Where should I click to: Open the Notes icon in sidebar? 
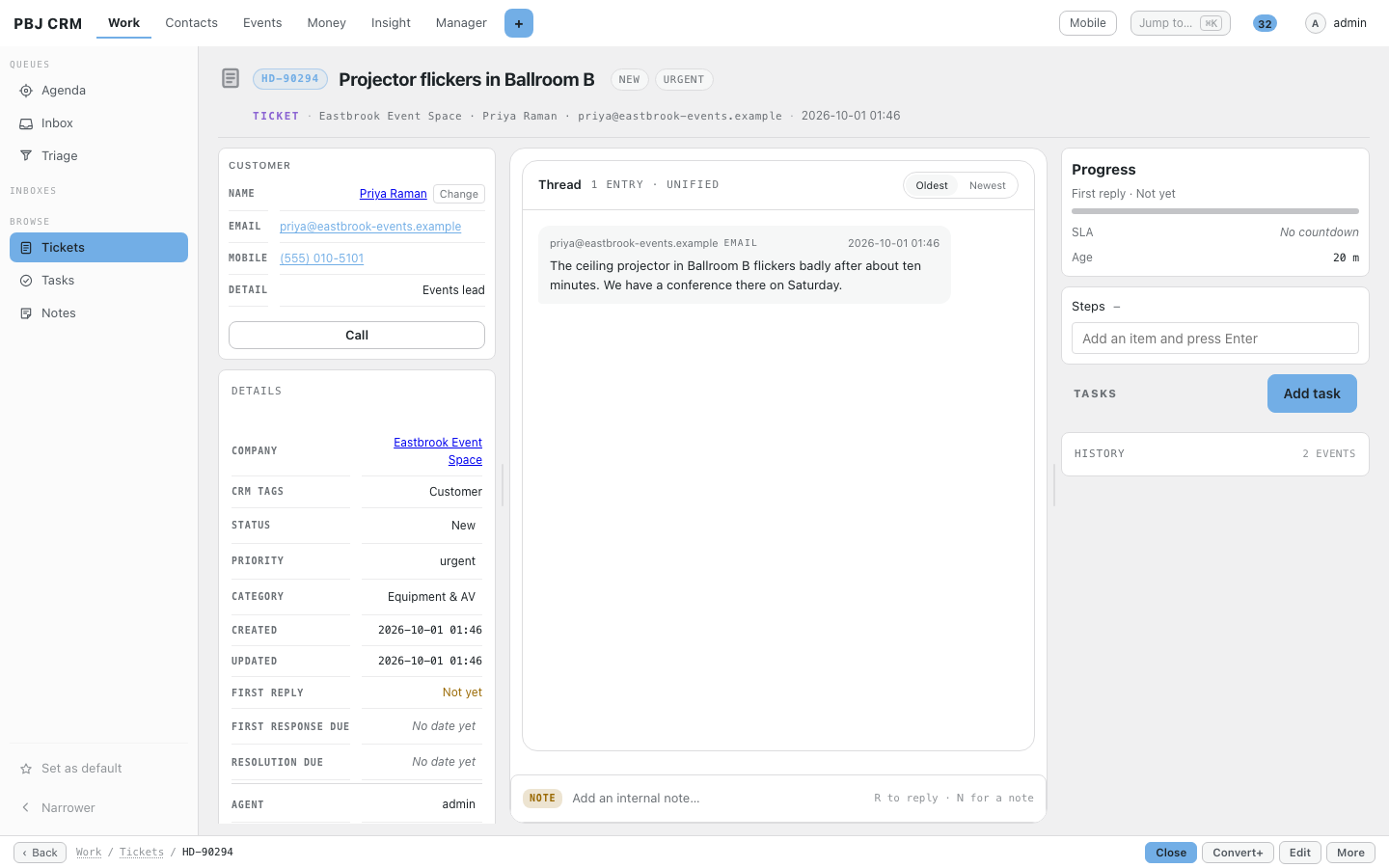tap(26, 313)
